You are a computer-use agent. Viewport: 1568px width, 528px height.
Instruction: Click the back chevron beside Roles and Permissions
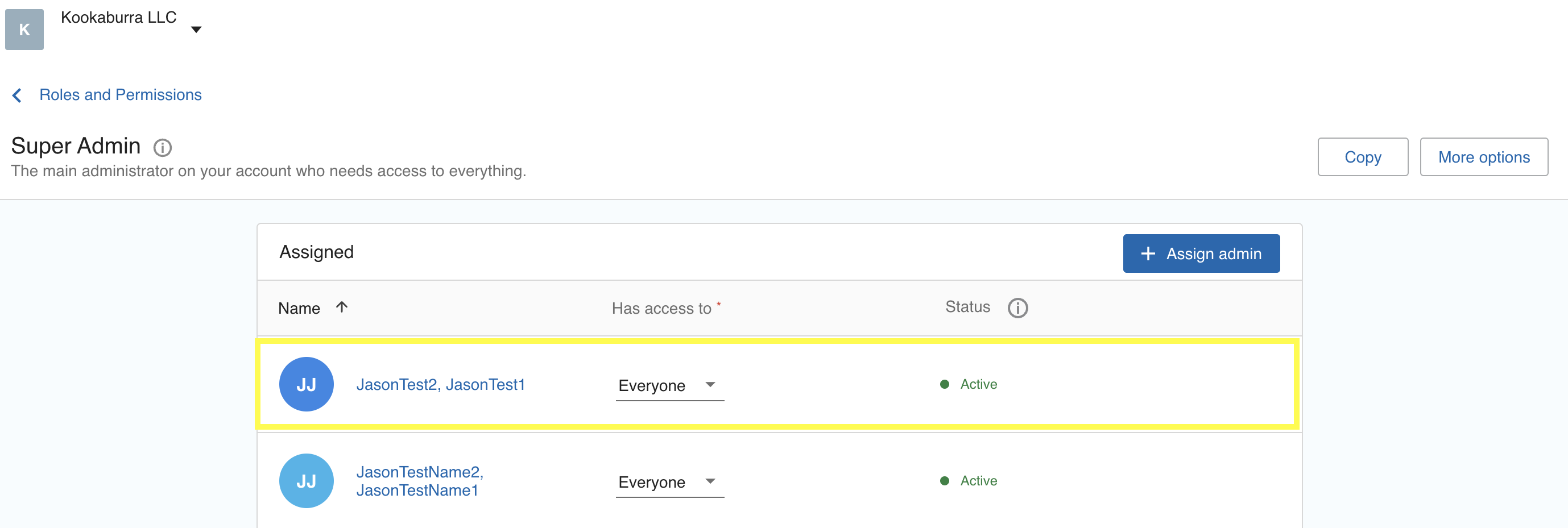17,95
